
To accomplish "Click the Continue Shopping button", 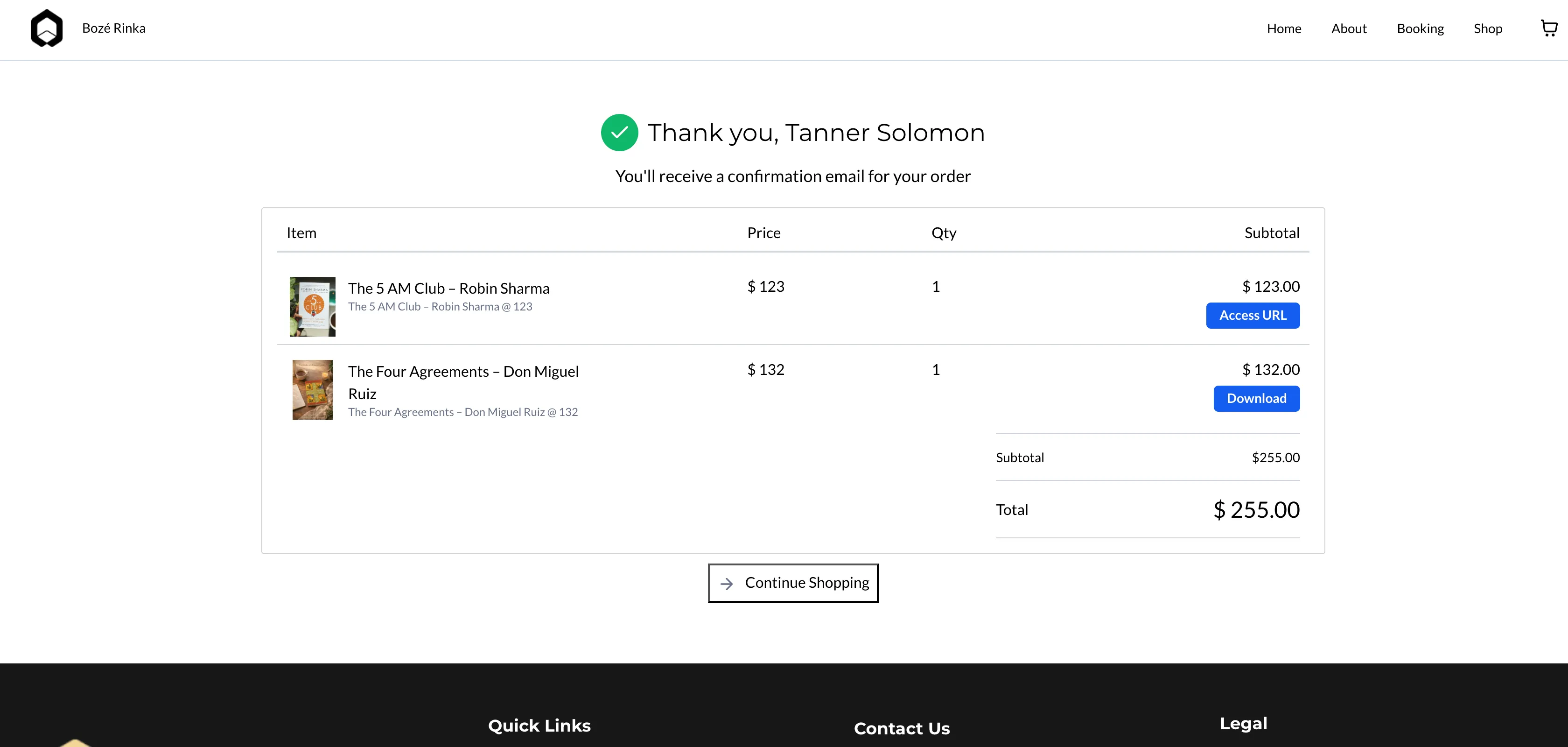I will [792, 583].
